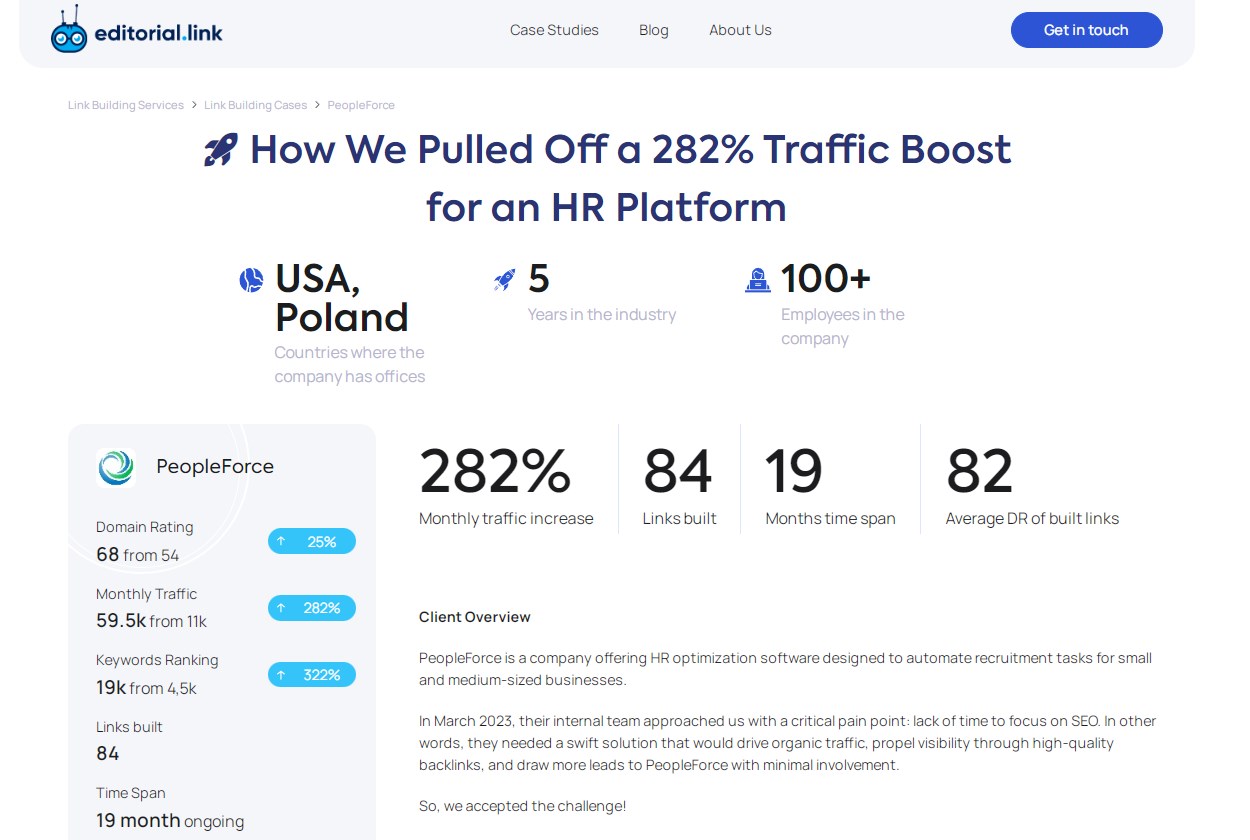The height and width of the screenshot is (840, 1250).
Task: Click the editorial.link brand name text
Action: 158,32
